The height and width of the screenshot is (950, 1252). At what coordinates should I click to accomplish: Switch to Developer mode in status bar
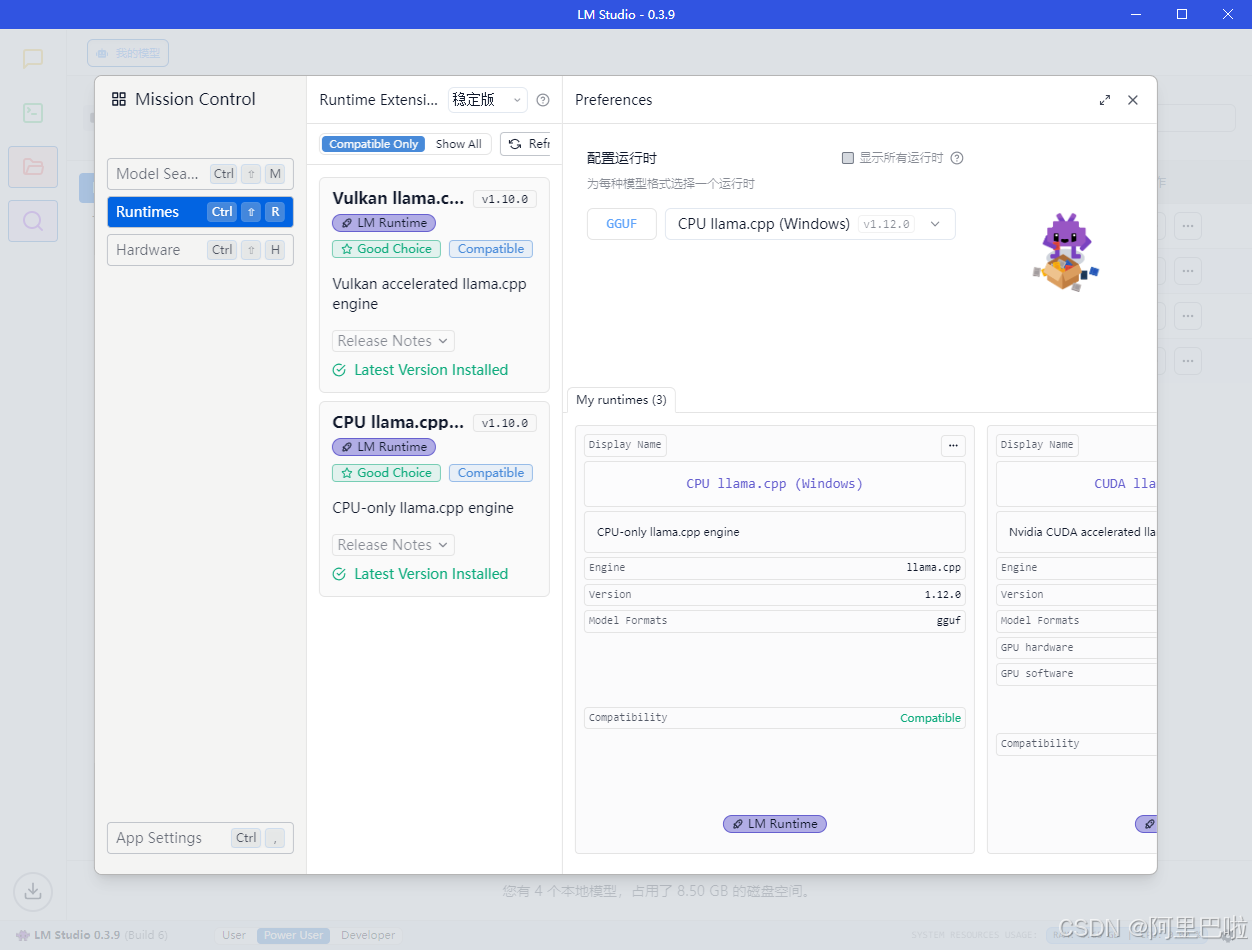click(x=368, y=935)
